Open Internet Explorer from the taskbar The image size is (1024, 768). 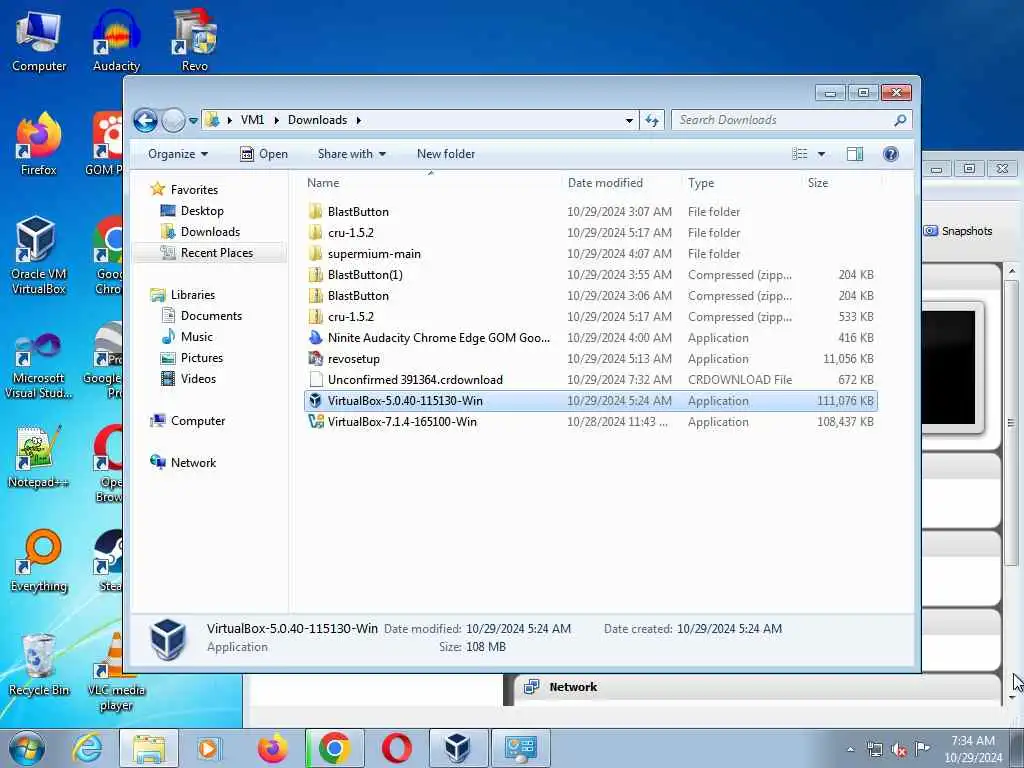pyautogui.click(x=87, y=748)
